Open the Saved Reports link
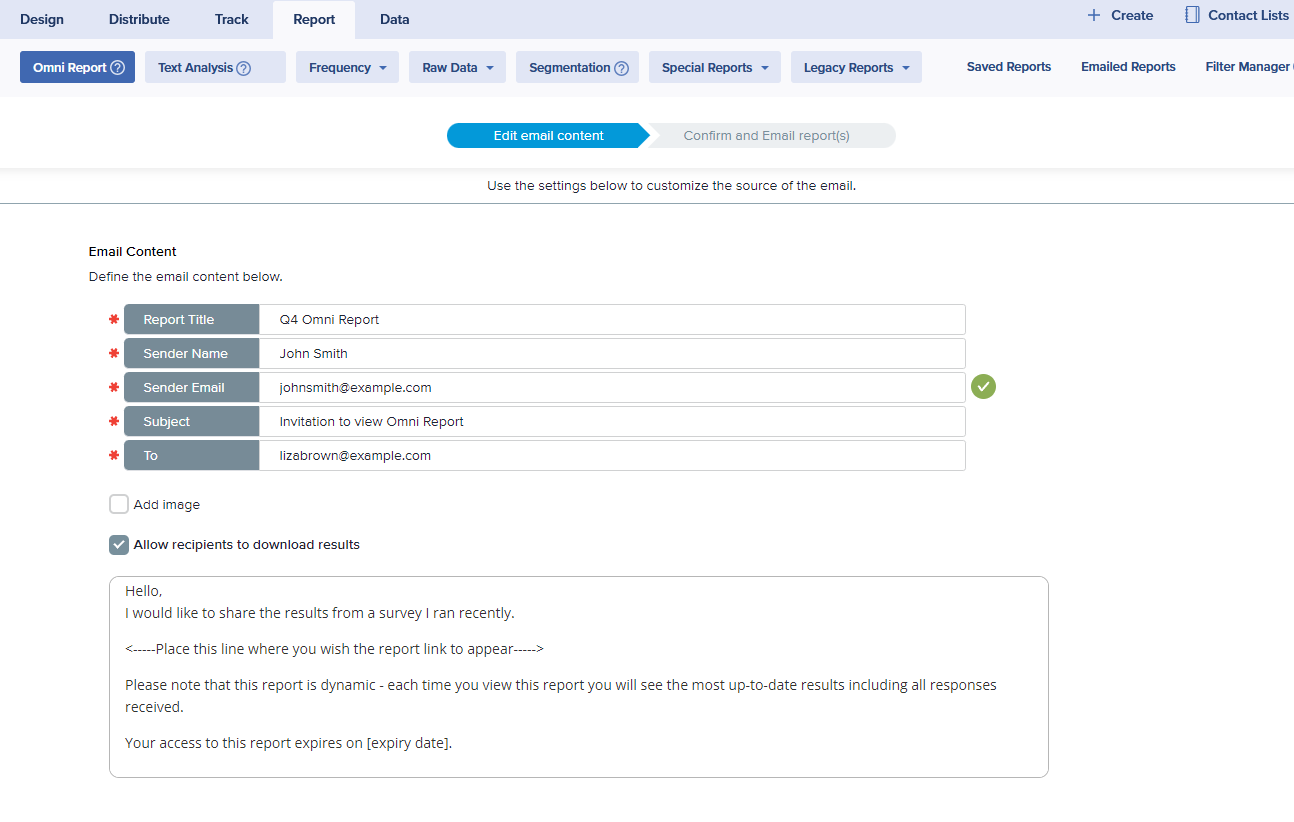The image size is (1294, 822). click(1008, 67)
